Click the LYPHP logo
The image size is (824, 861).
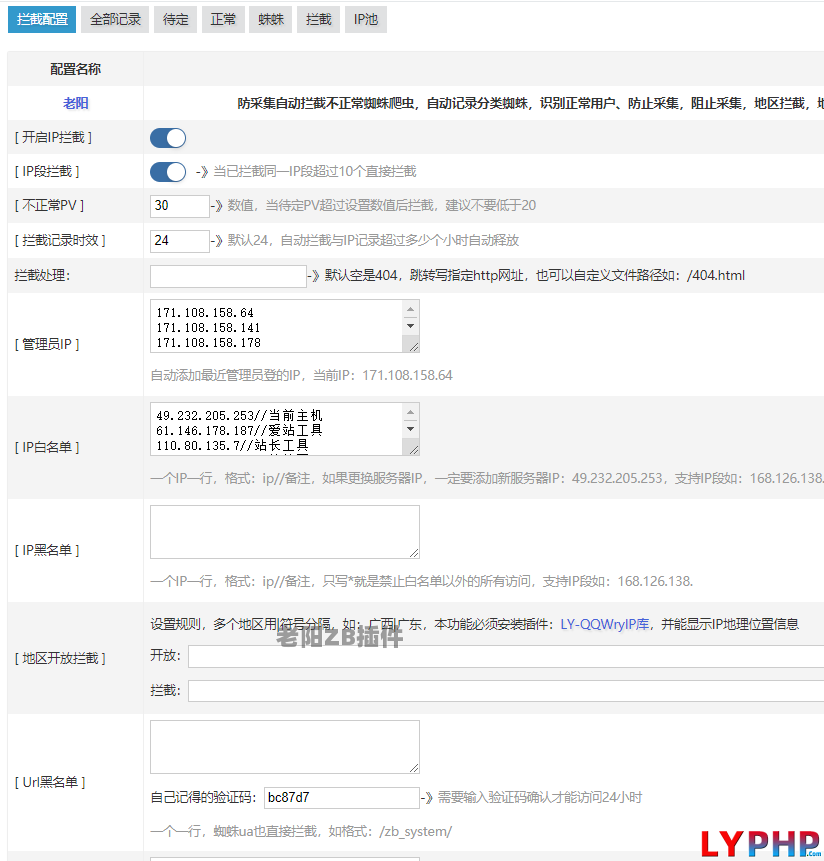(x=760, y=843)
